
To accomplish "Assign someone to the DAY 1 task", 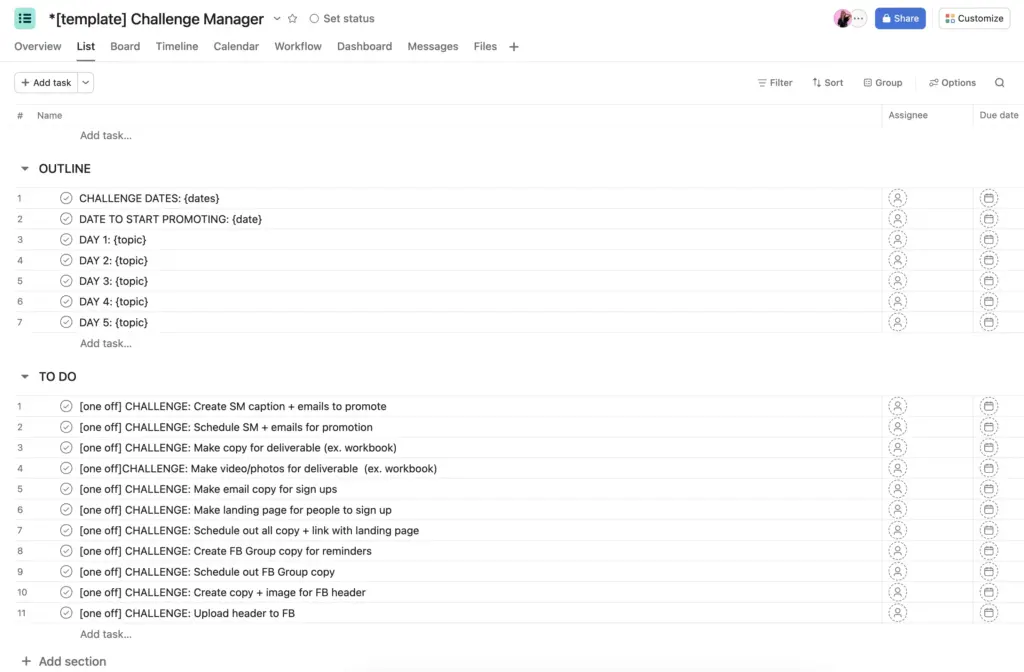I will [897, 239].
